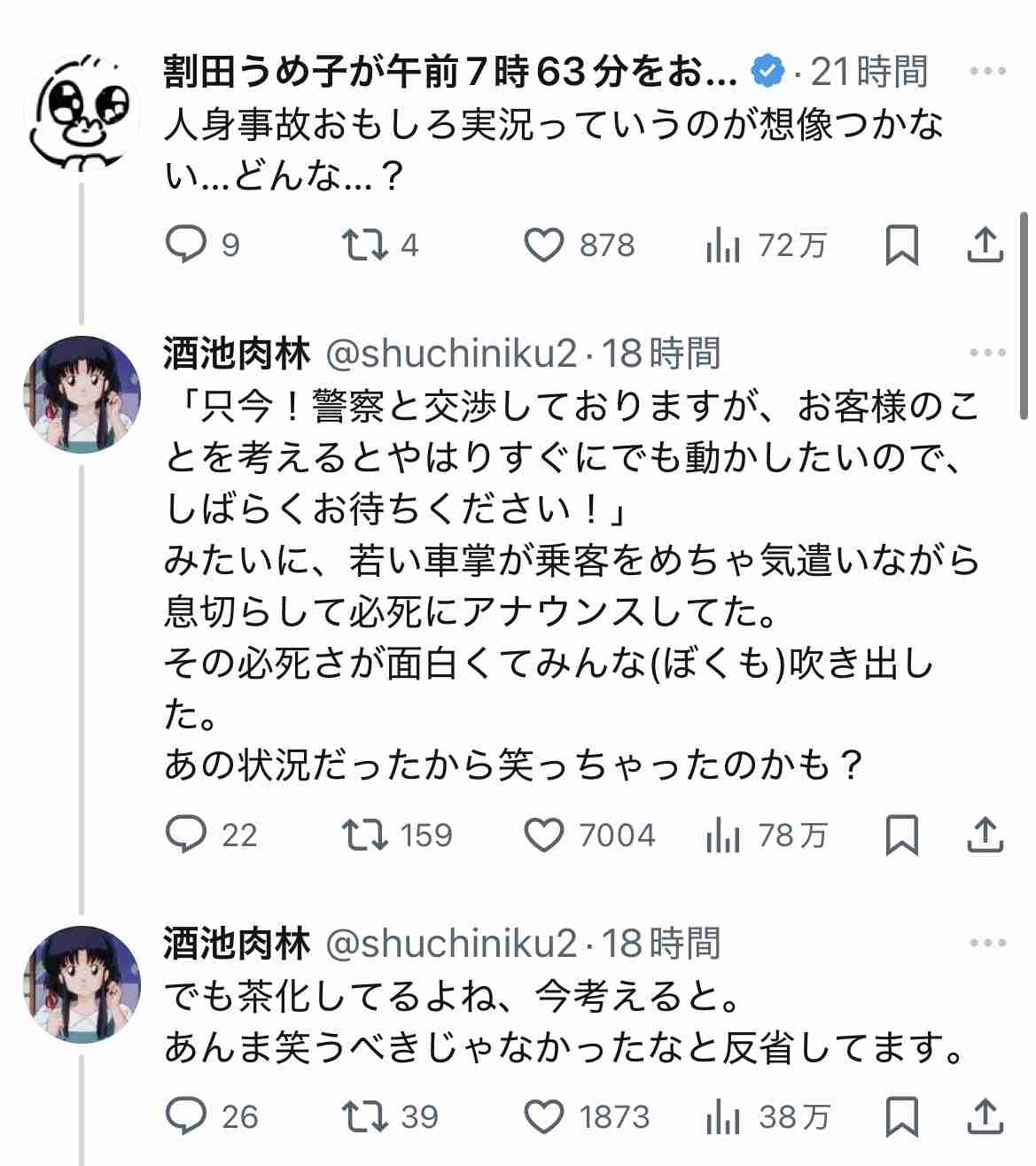
Task: Like the post with 7004 likes
Action: tap(544, 835)
